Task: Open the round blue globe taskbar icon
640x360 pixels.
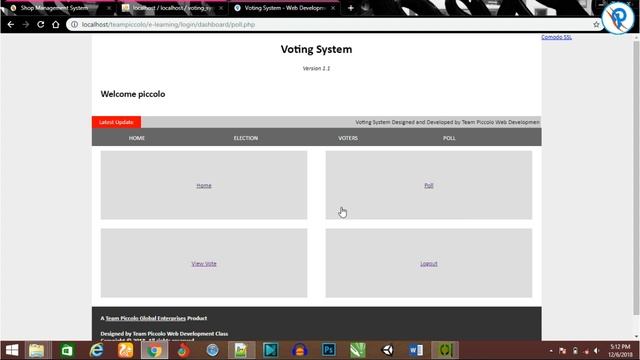Action: pos(212,350)
